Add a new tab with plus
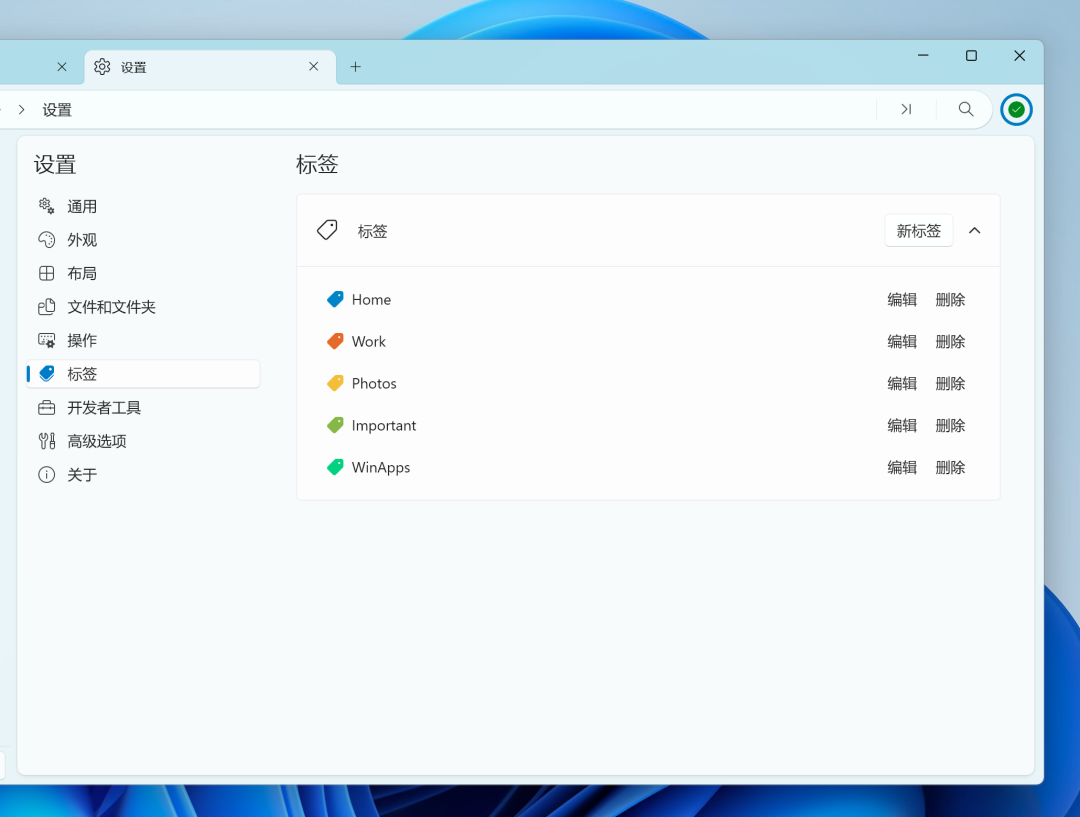1080x817 pixels. pyautogui.click(x=355, y=67)
